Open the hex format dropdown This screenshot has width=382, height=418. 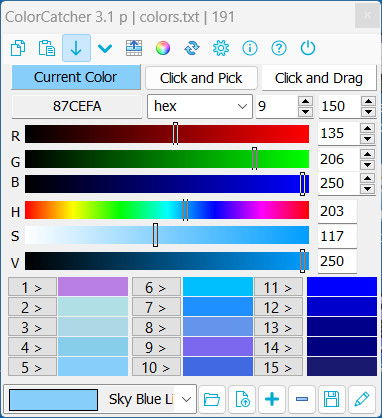coord(200,106)
